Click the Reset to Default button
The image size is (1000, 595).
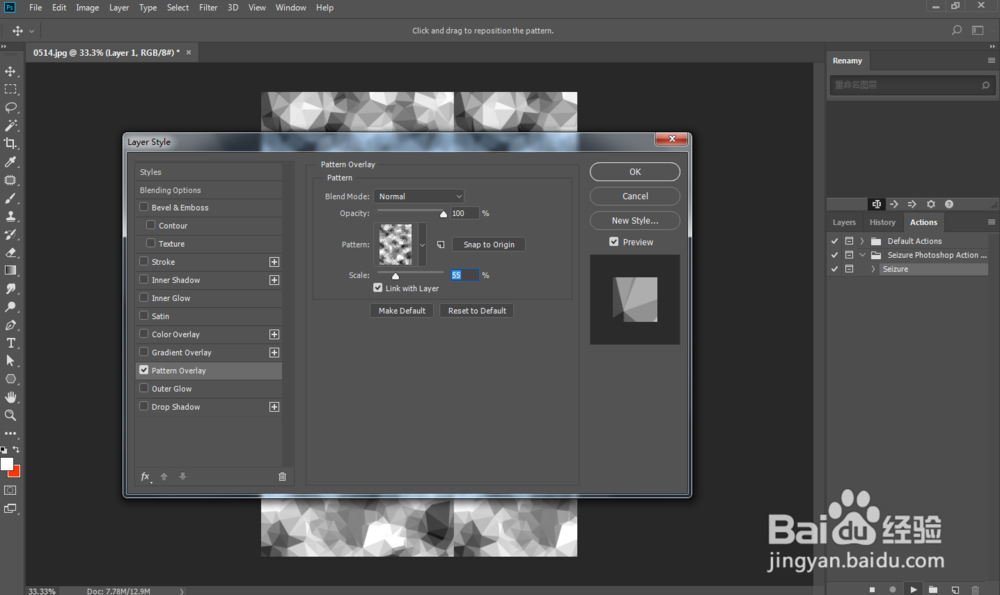(x=476, y=311)
